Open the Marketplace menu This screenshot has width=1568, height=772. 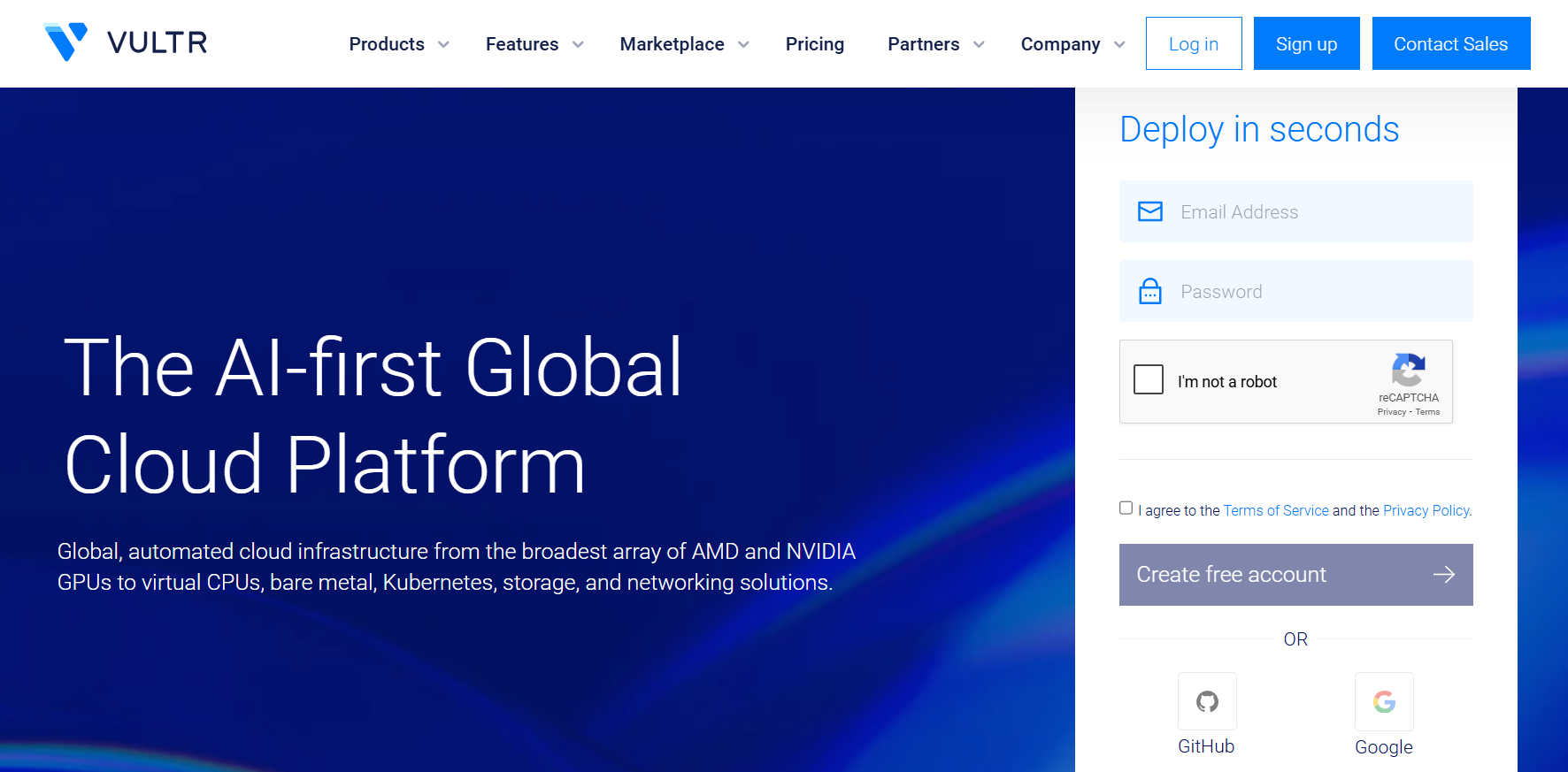tap(673, 44)
